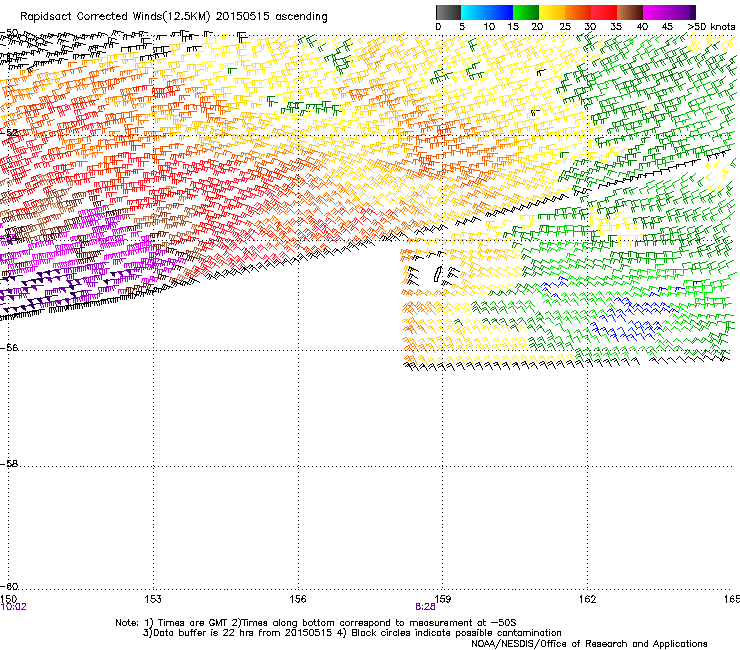Click the note line starting 'Note: 1) Times are GMT'
740x650 pixels.
[x=316, y=623]
